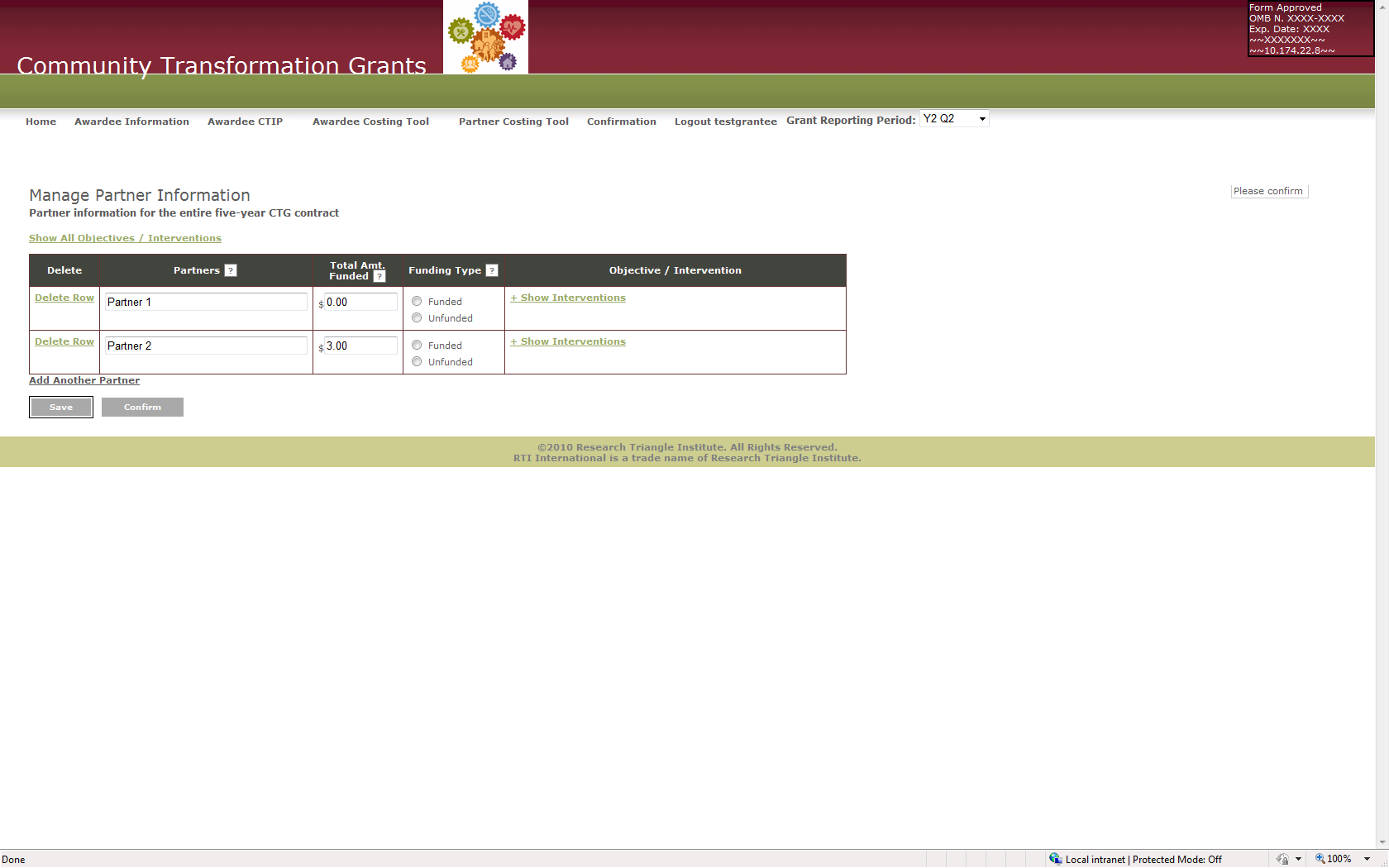Click the Community Transformation Grants title

pos(222,65)
